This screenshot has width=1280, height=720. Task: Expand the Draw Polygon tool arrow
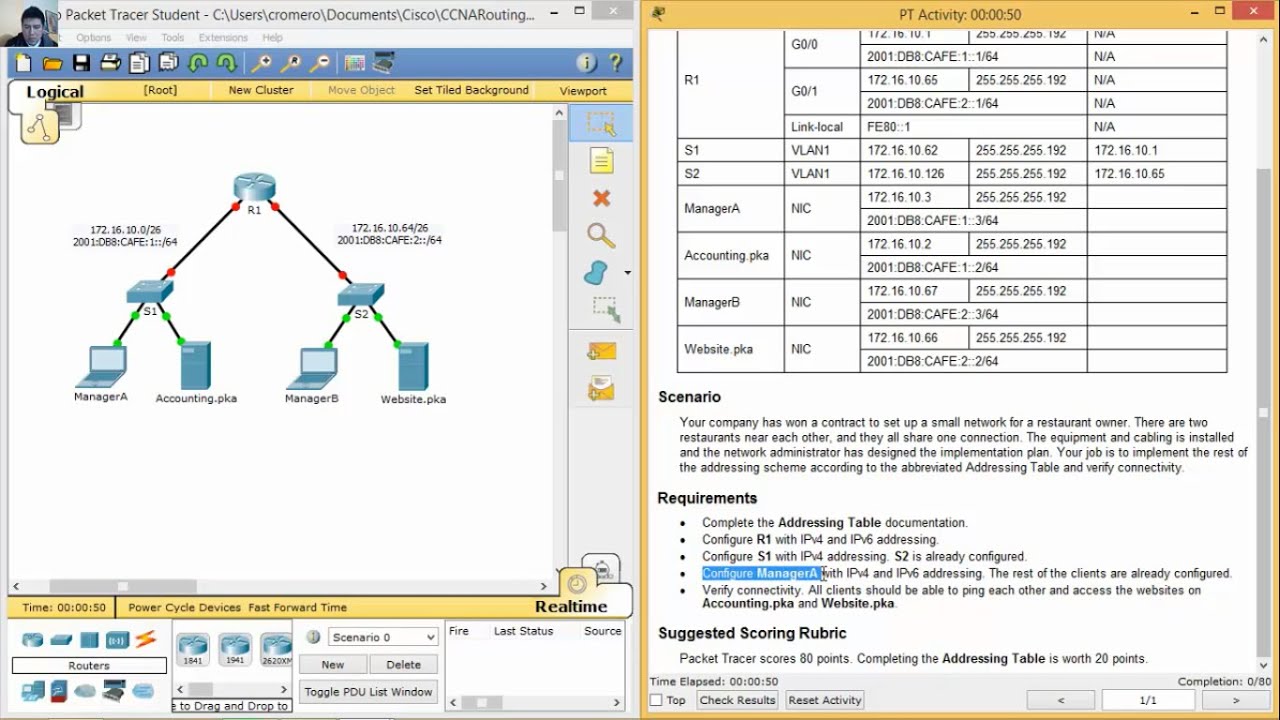pyautogui.click(x=627, y=272)
